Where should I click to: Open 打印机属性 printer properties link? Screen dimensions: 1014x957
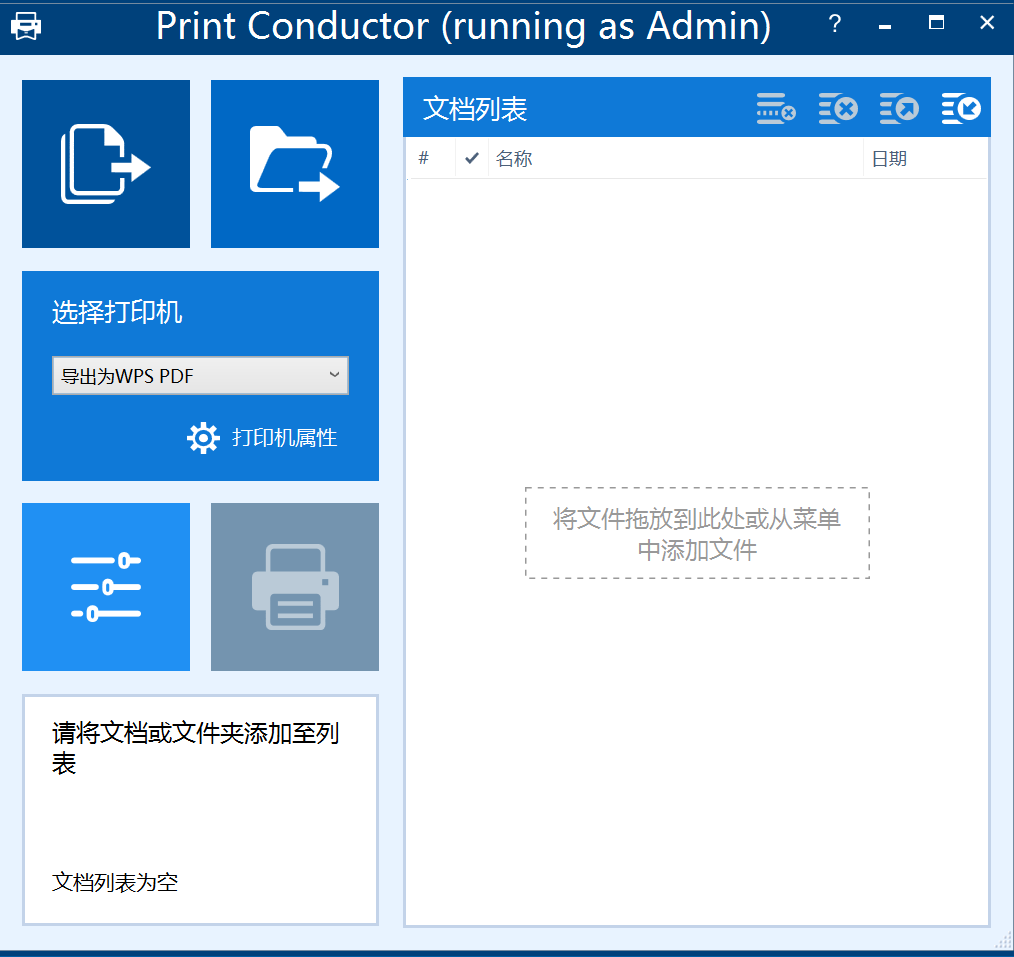[285, 438]
